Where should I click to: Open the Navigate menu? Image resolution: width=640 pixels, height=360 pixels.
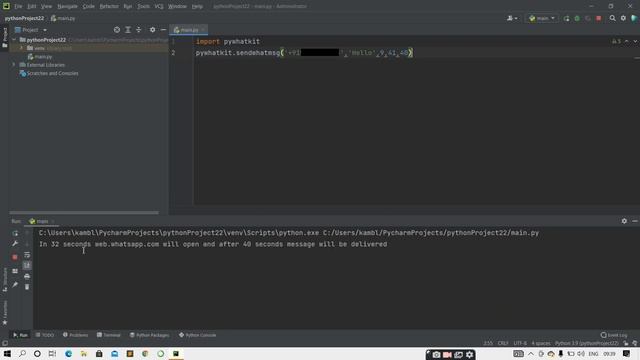click(67, 7)
